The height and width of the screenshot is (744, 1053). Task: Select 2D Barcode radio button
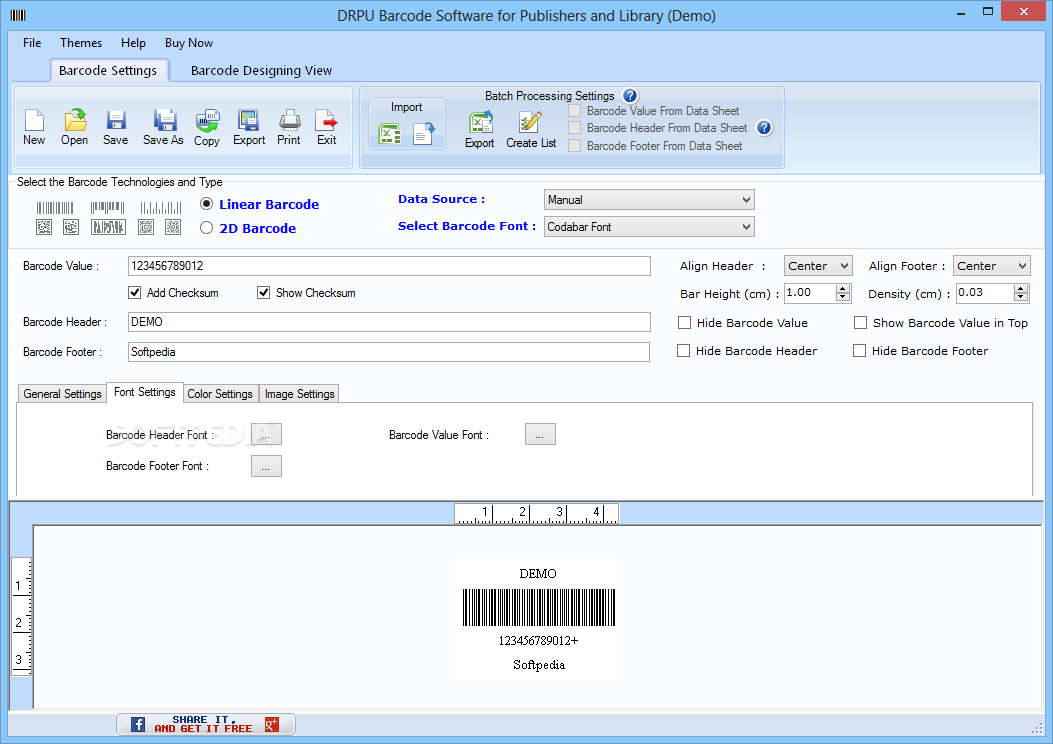(207, 228)
